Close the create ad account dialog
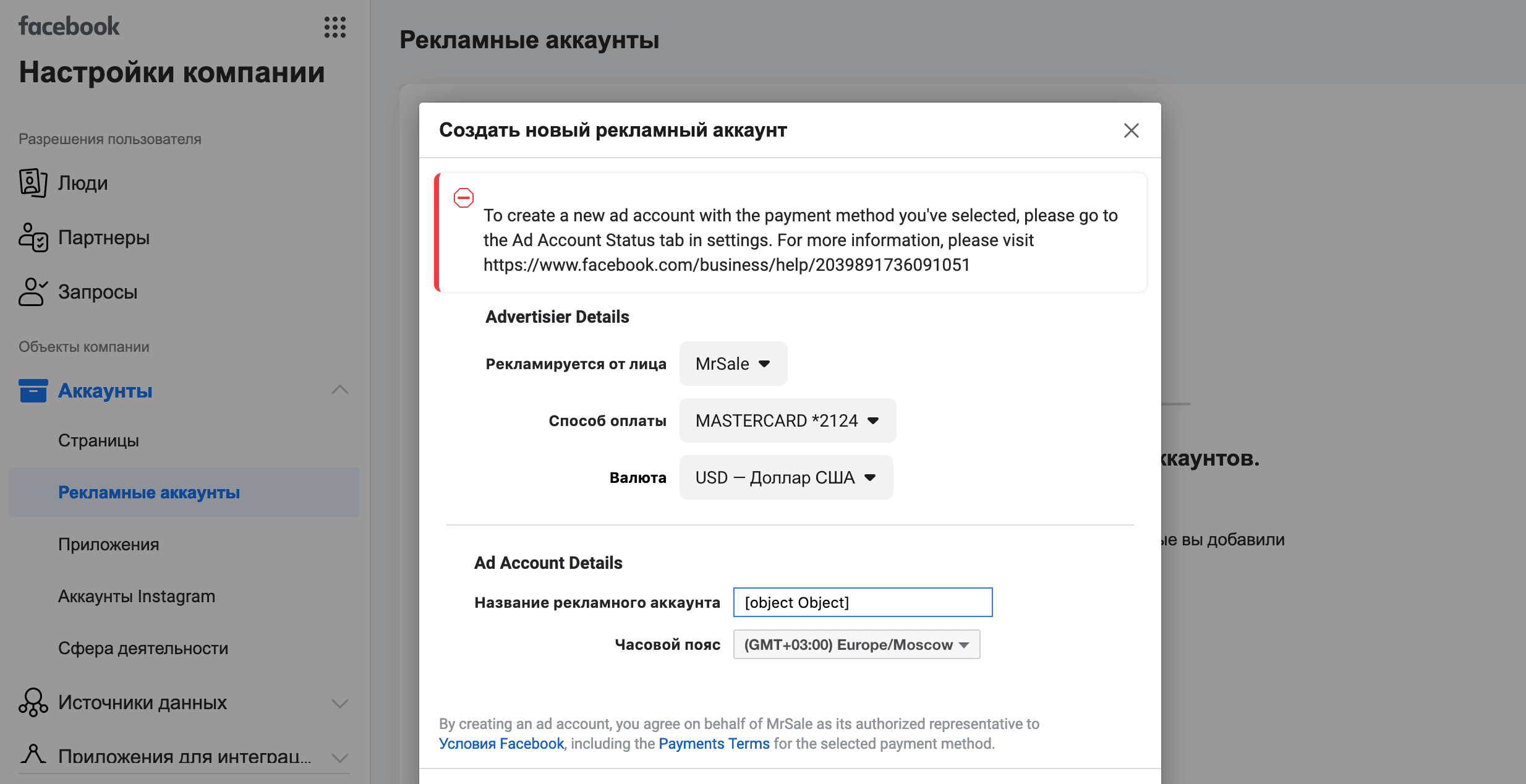1526x784 pixels. point(1132,130)
